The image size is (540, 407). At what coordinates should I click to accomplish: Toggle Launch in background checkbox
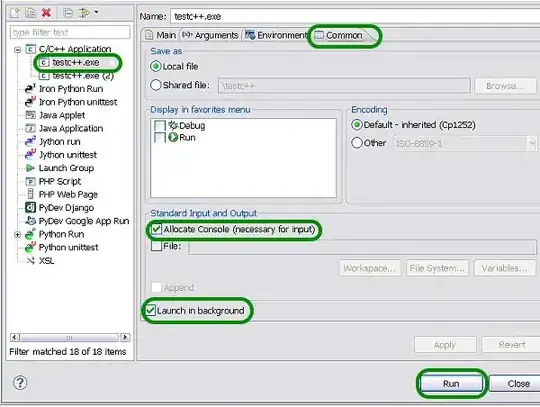point(150,311)
